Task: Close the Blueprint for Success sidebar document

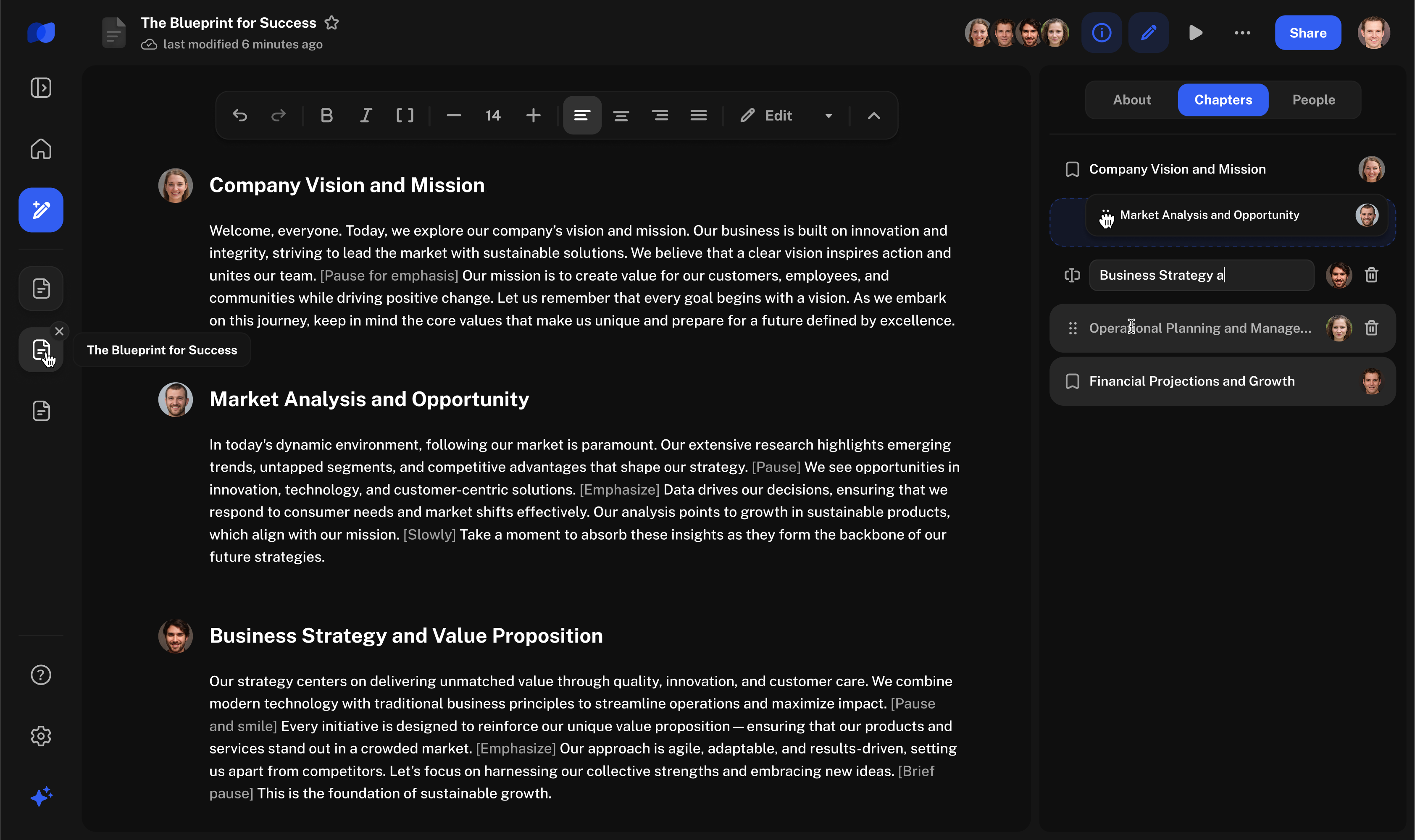Action: click(x=60, y=331)
